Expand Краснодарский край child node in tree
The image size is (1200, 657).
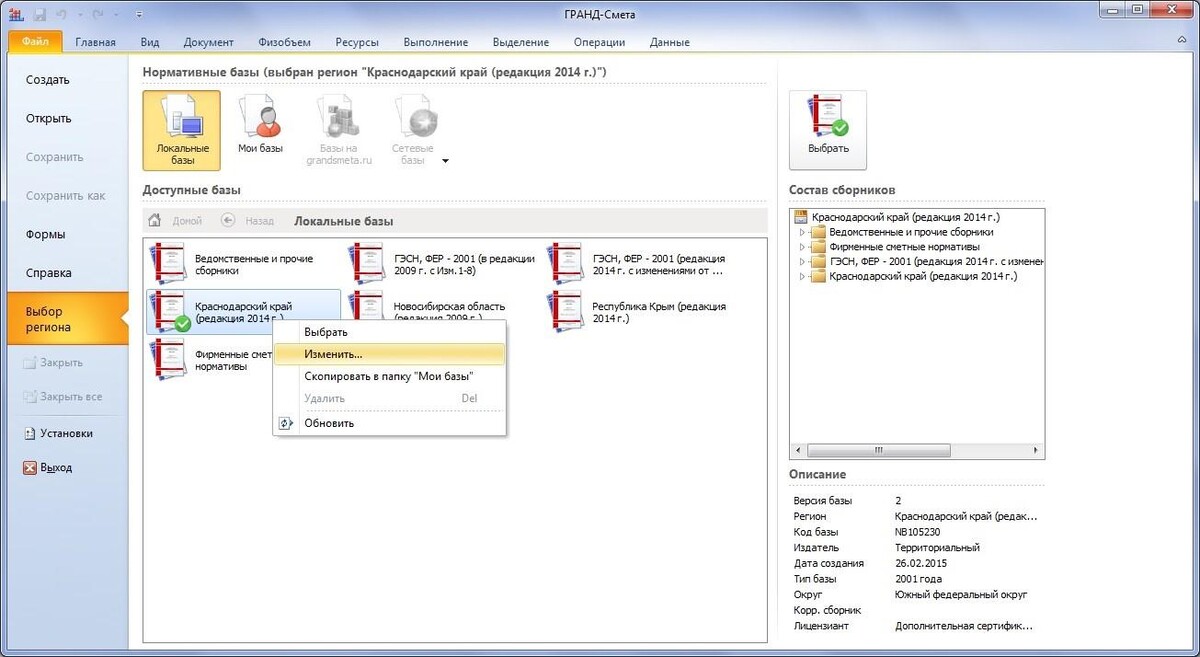(x=802, y=276)
